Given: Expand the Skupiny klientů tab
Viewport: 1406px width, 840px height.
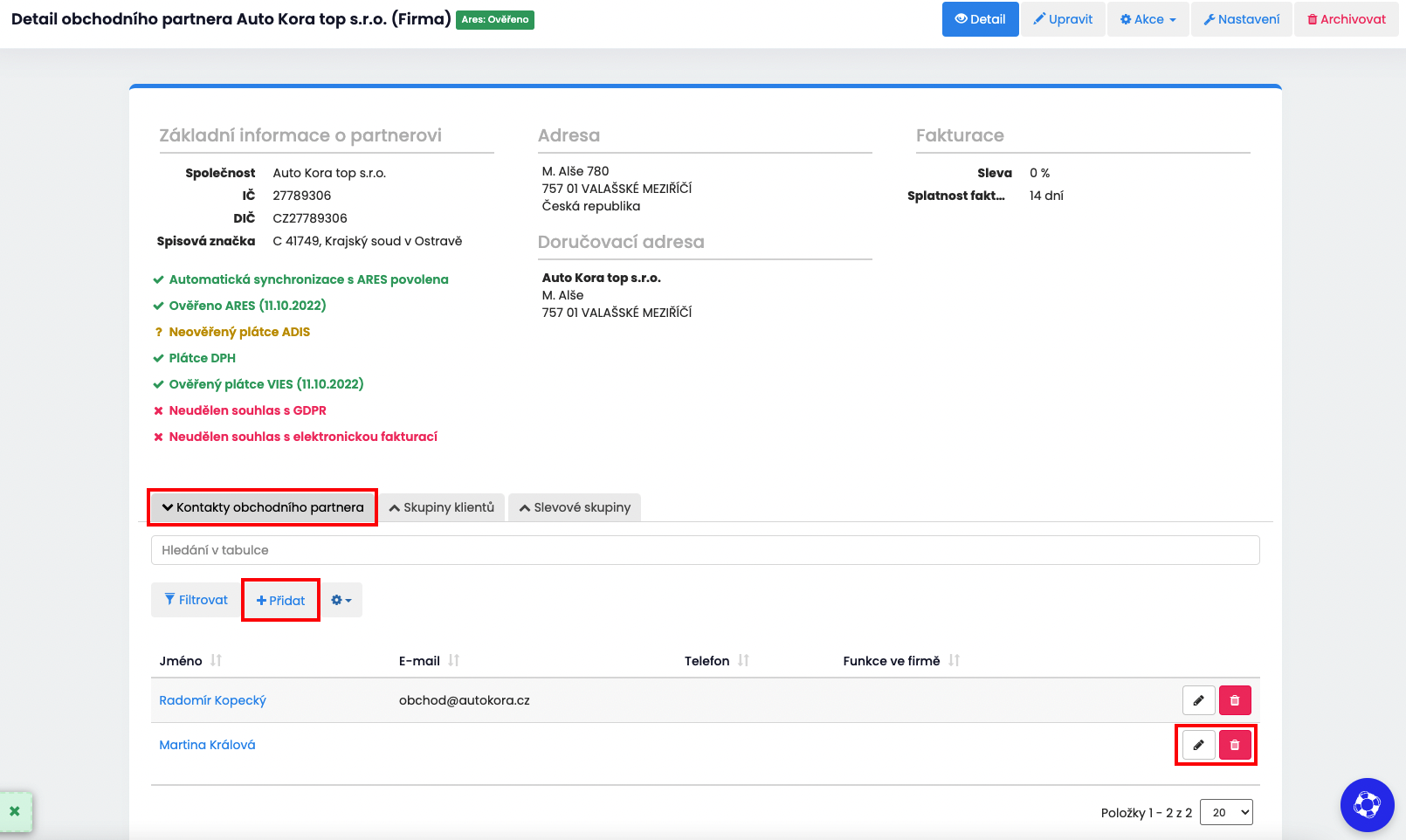Looking at the screenshot, I should click(442, 507).
